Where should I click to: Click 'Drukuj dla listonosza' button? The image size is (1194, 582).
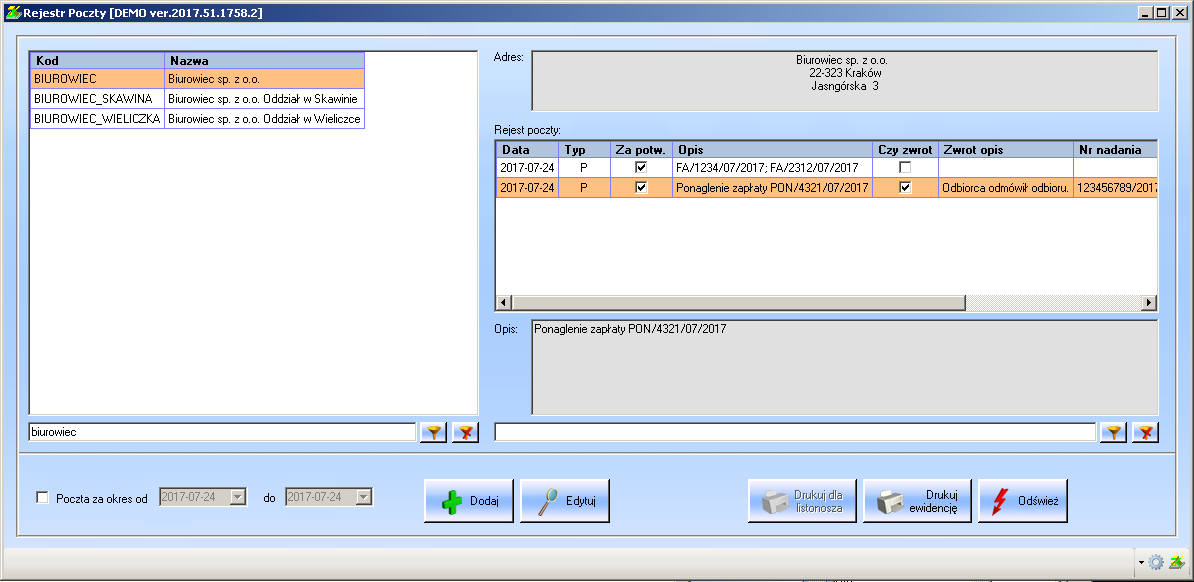pyautogui.click(x=803, y=500)
